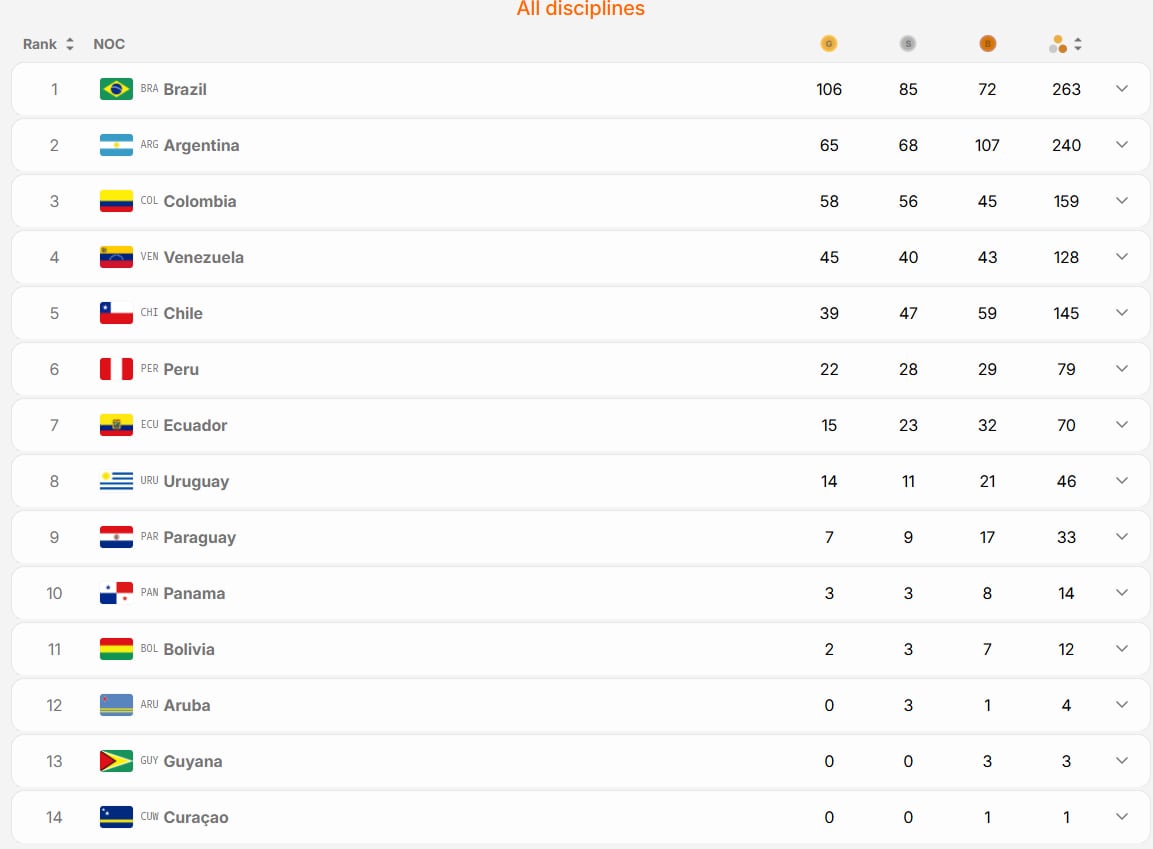Expand Panama row details chevron
This screenshot has height=849, width=1153.
pos(1121,592)
